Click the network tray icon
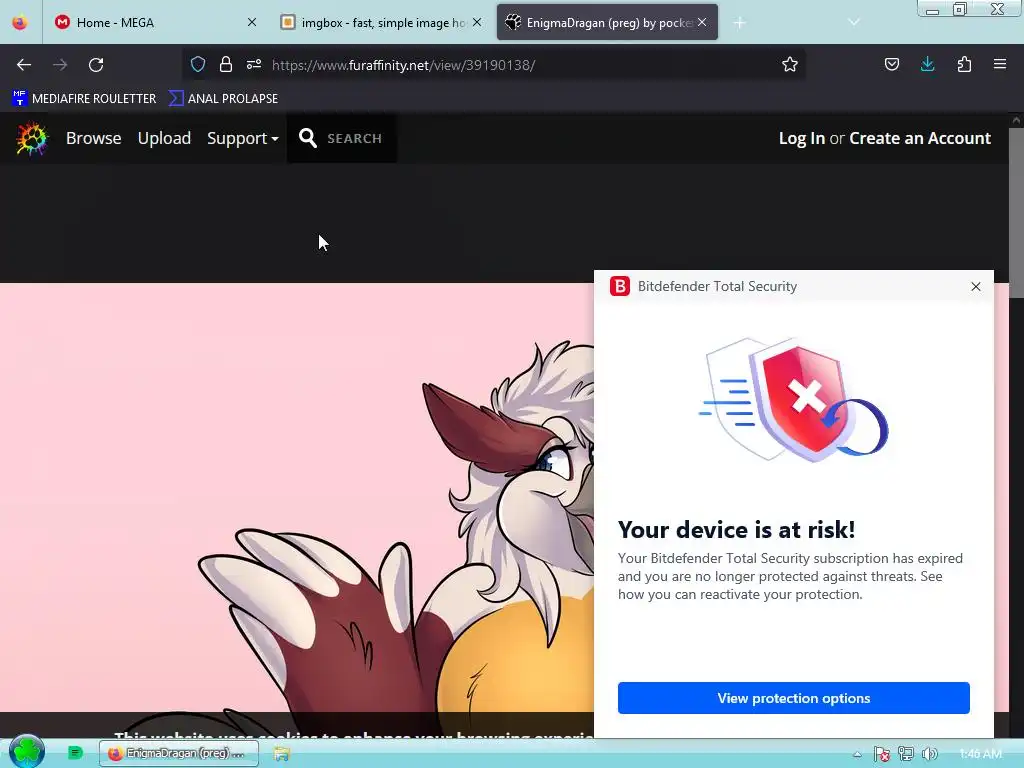 pyautogui.click(x=906, y=754)
